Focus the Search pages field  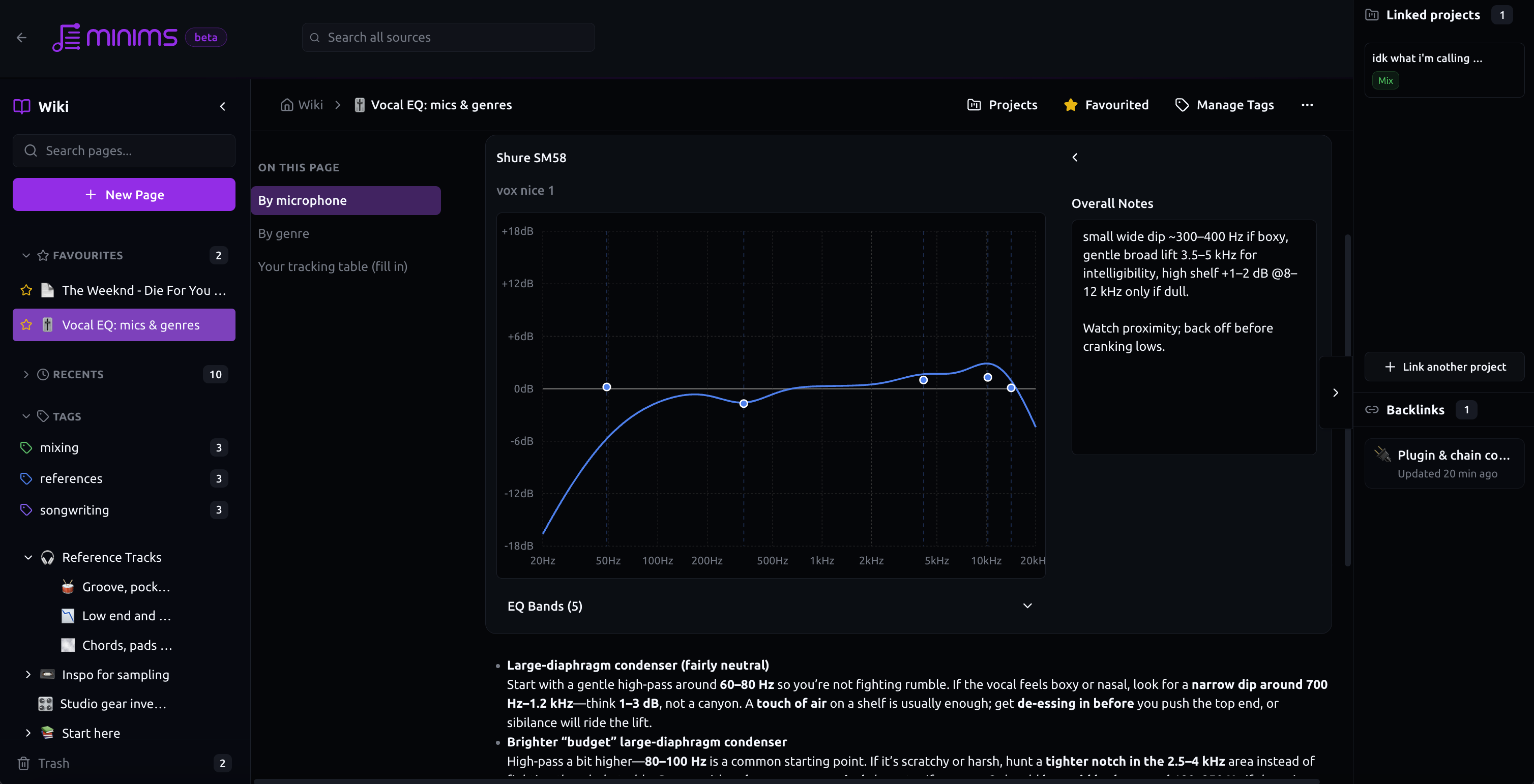(x=124, y=150)
